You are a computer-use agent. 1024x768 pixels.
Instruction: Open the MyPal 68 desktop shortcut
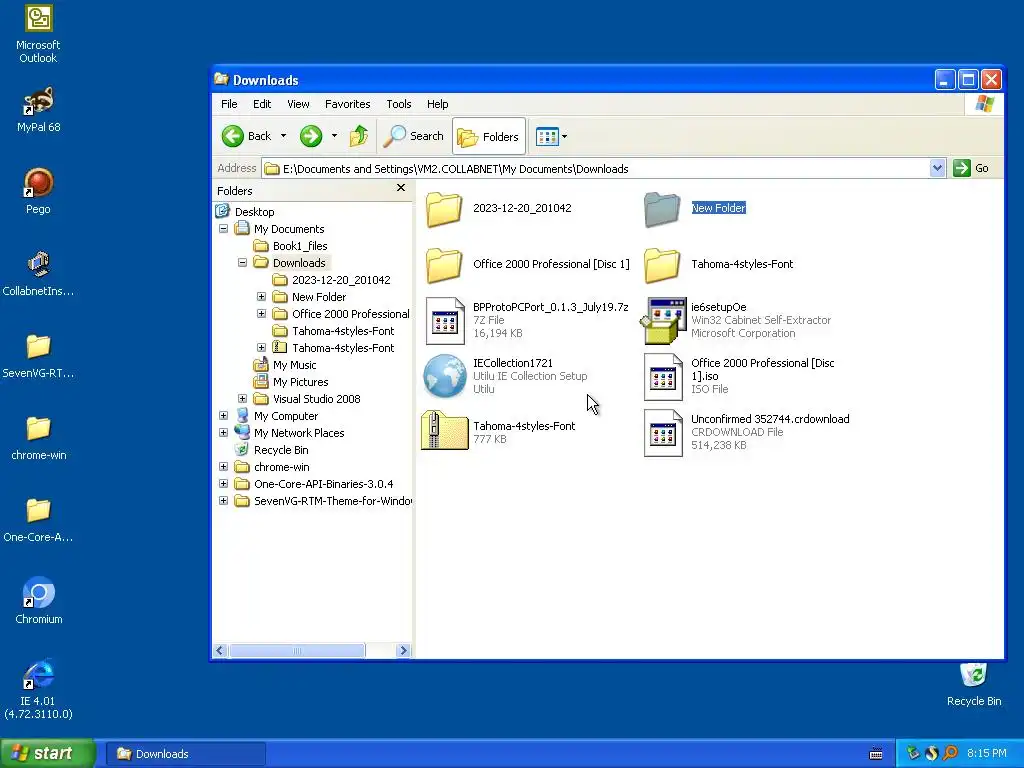tap(38, 108)
